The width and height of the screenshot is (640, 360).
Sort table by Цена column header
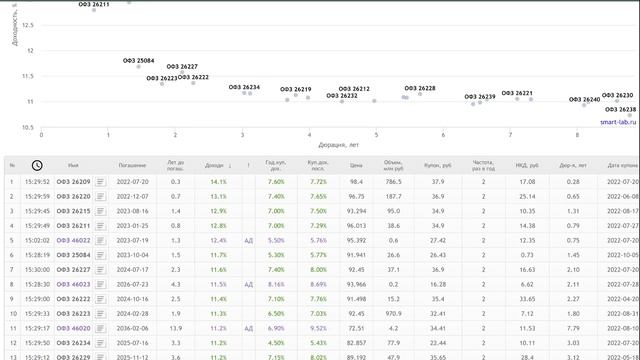[356, 165]
